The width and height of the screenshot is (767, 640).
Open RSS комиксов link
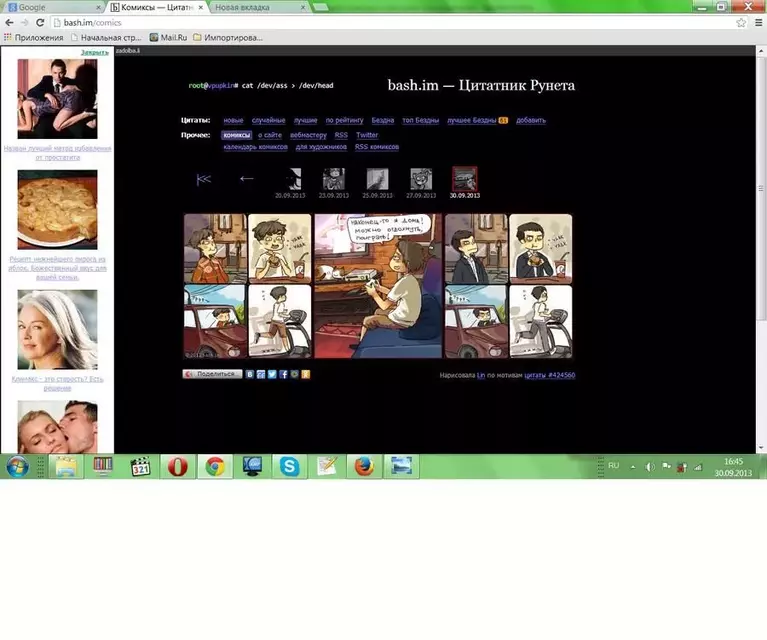(377, 147)
